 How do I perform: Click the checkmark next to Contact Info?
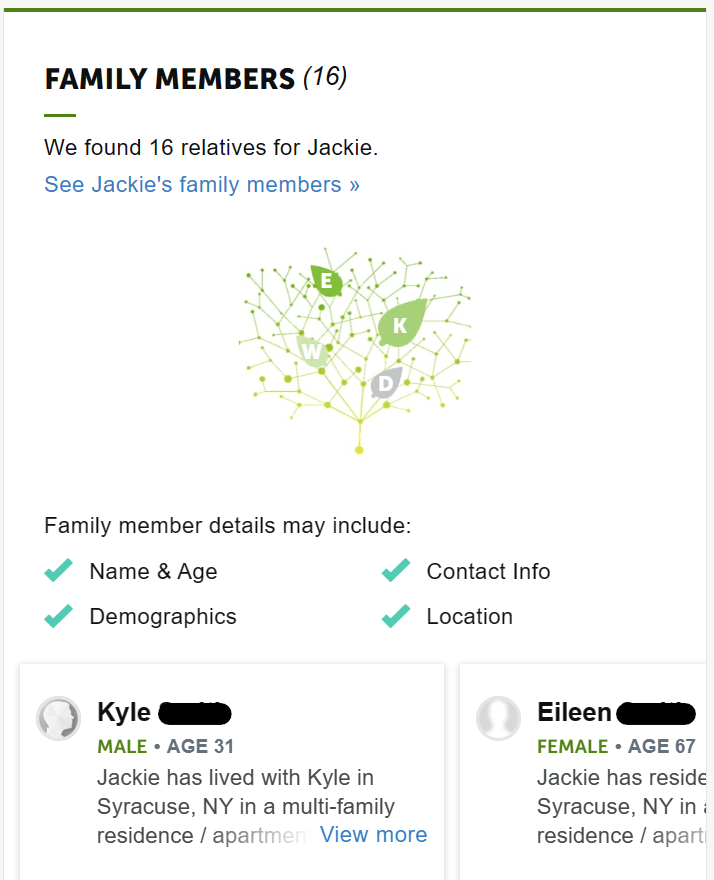(395, 571)
